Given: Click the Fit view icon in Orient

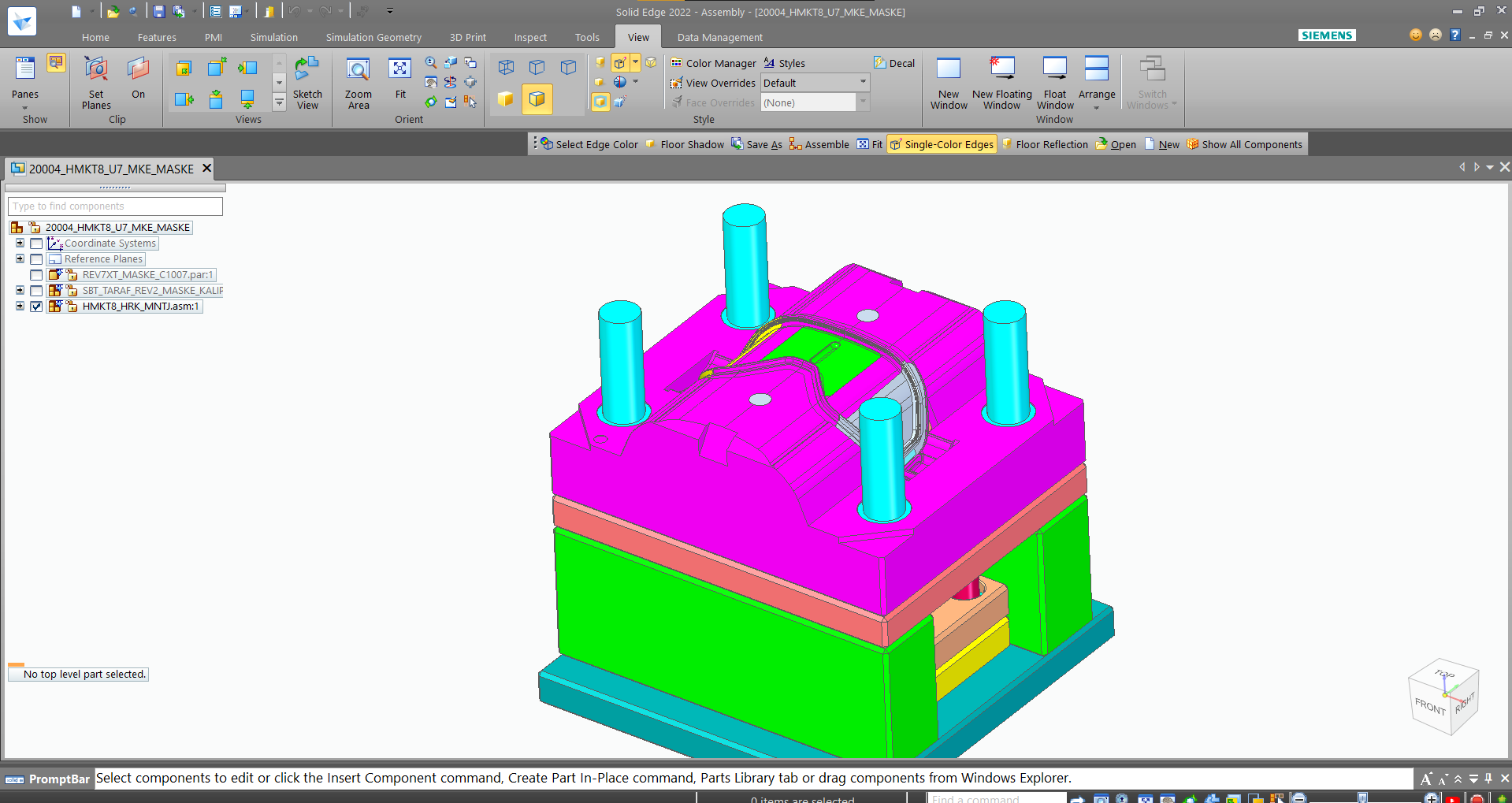Looking at the screenshot, I should [x=400, y=77].
